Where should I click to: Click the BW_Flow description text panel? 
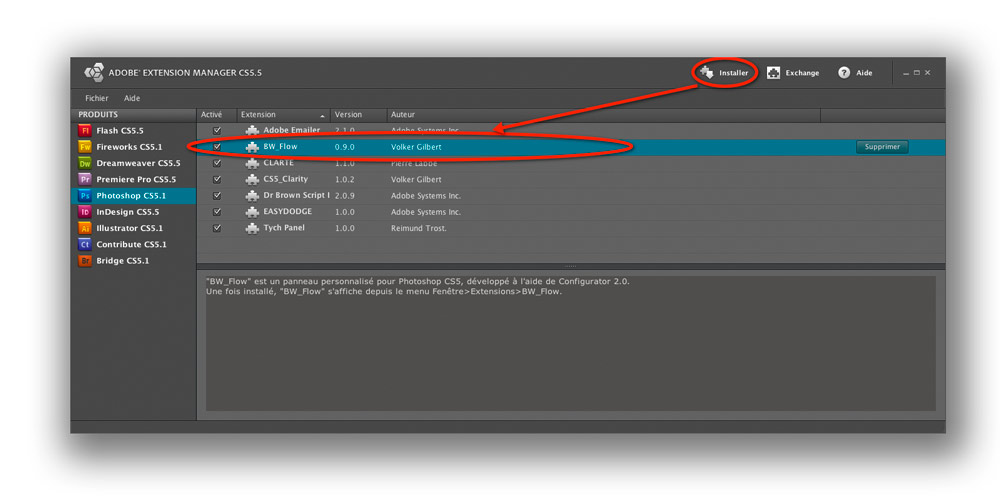coord(571,344)
